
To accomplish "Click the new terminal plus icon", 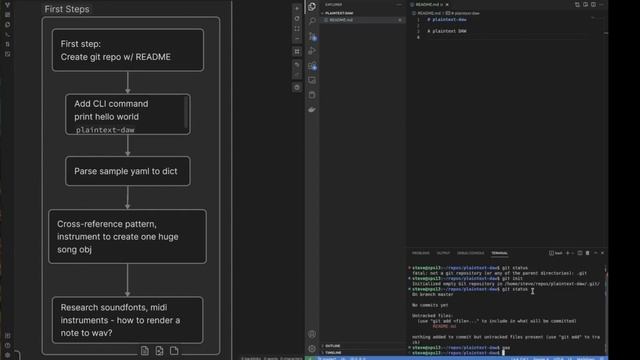I will coord(567,253).
